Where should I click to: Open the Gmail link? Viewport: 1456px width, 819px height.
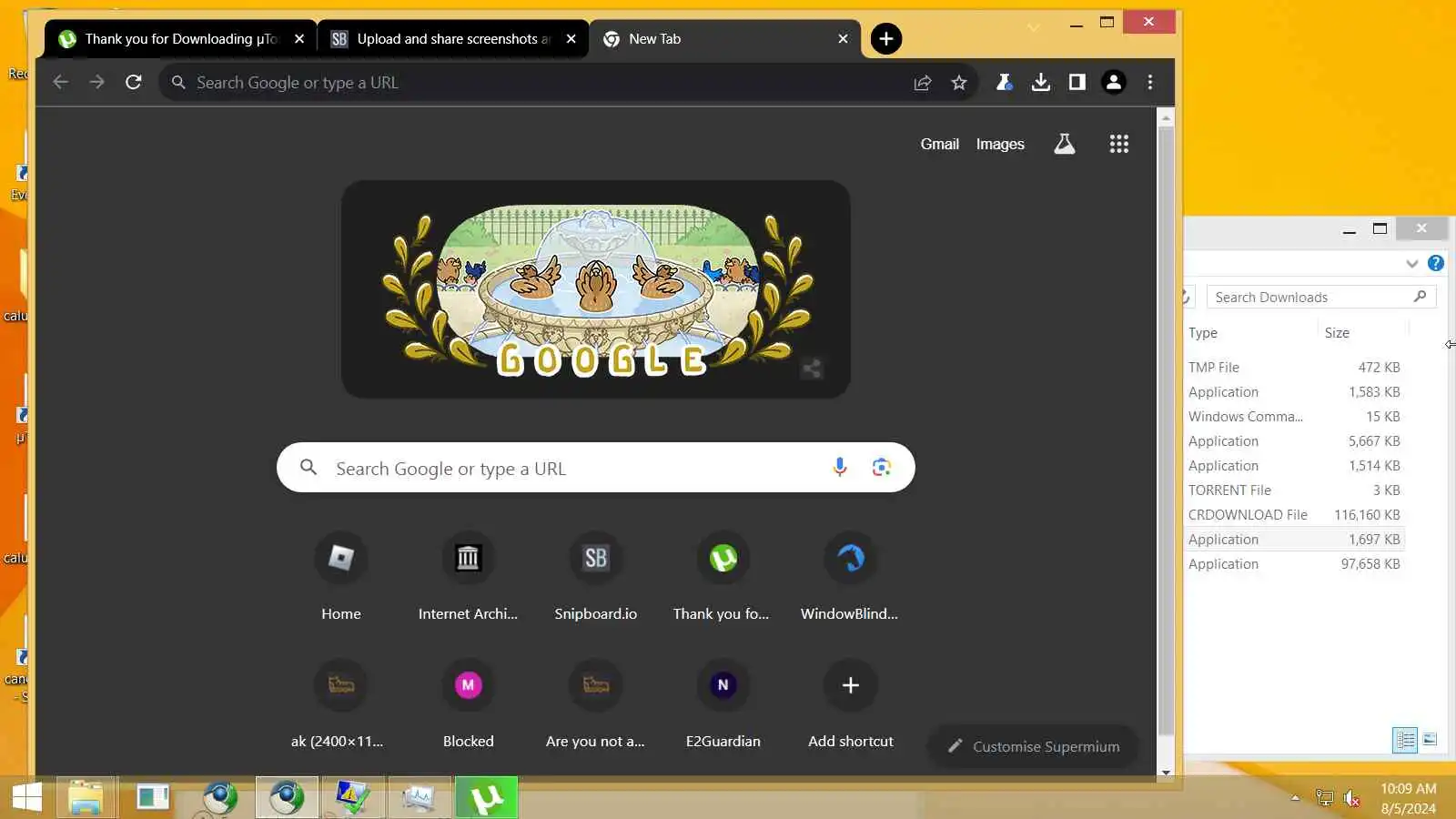pyautogui.click(x=939, y=144)
